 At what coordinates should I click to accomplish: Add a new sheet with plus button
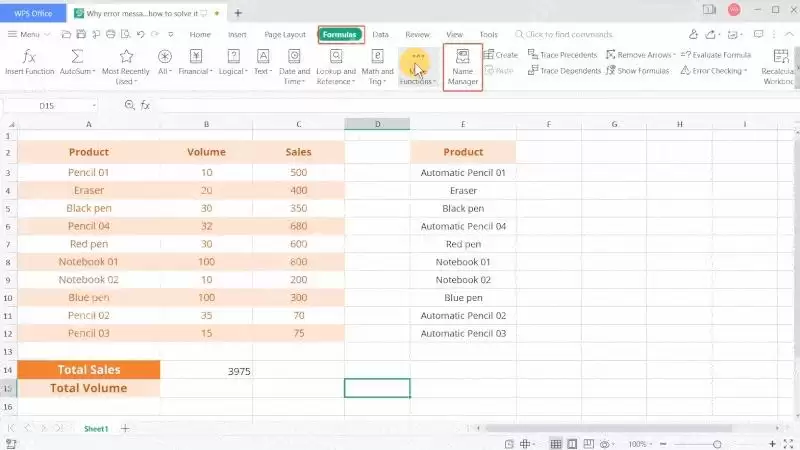click(x=125, y=429)
